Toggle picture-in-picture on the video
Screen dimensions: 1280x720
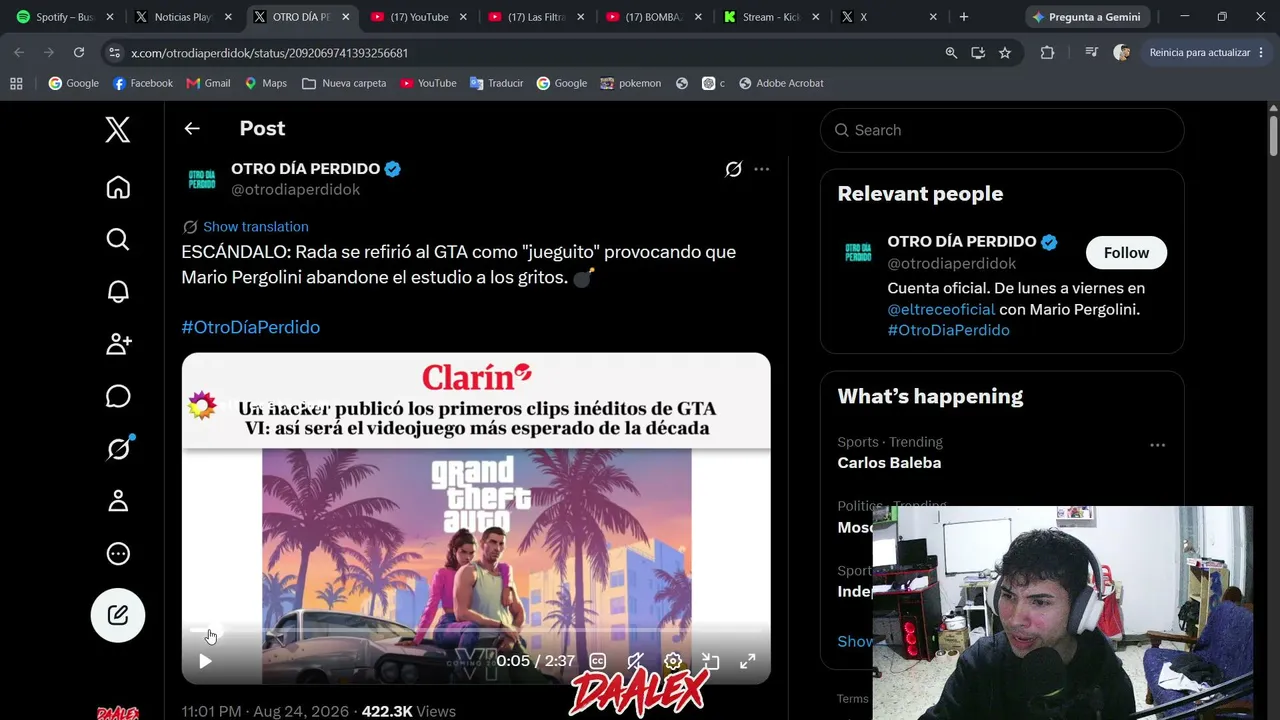[x=710, y=661]
